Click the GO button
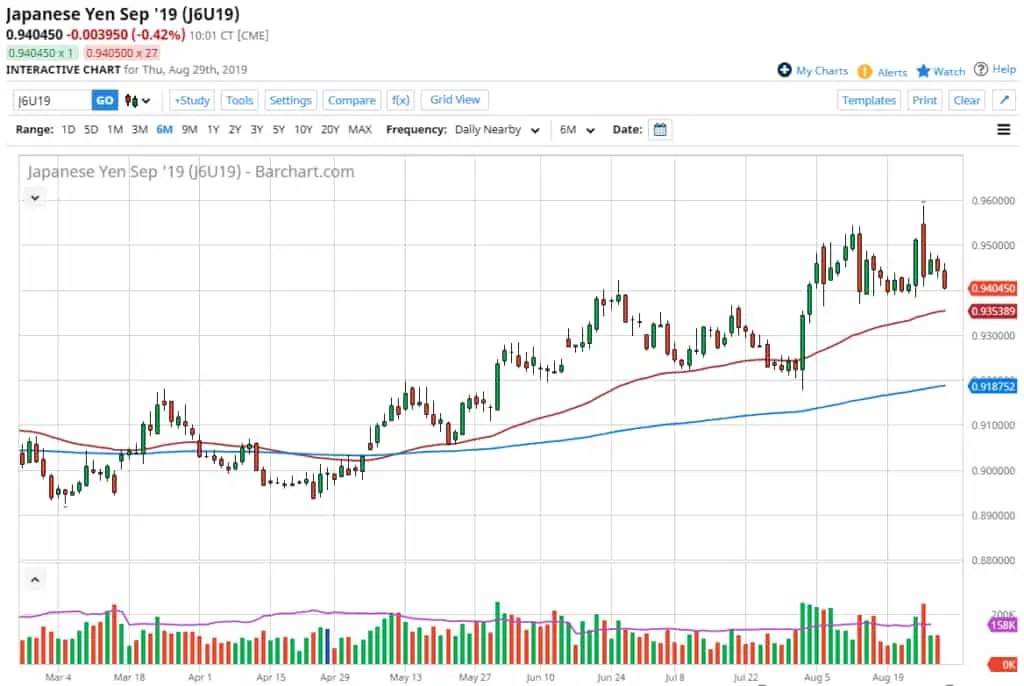 pos(104,100)
